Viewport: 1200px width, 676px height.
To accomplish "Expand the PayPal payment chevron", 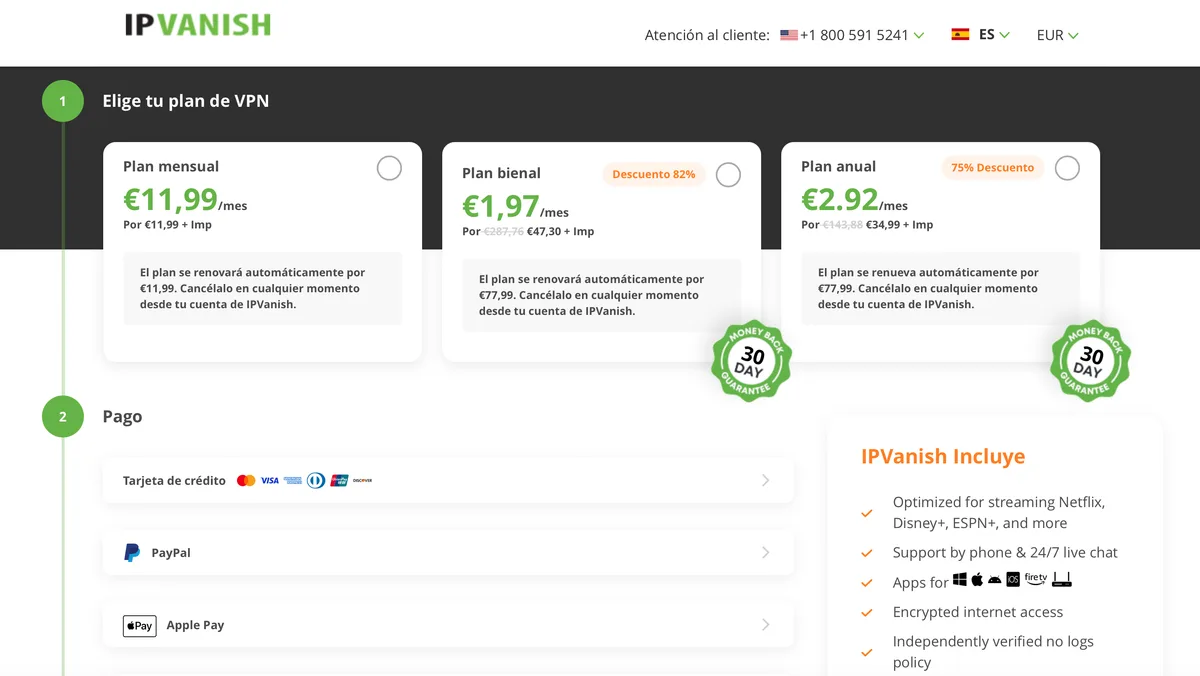I will point(766,553).
